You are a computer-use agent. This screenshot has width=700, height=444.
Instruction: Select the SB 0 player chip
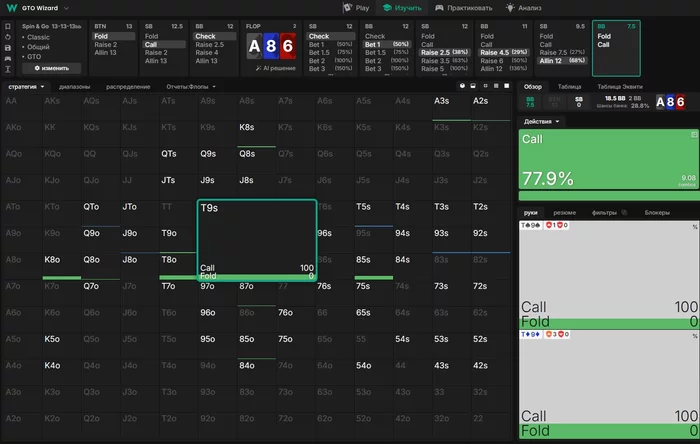579,102
